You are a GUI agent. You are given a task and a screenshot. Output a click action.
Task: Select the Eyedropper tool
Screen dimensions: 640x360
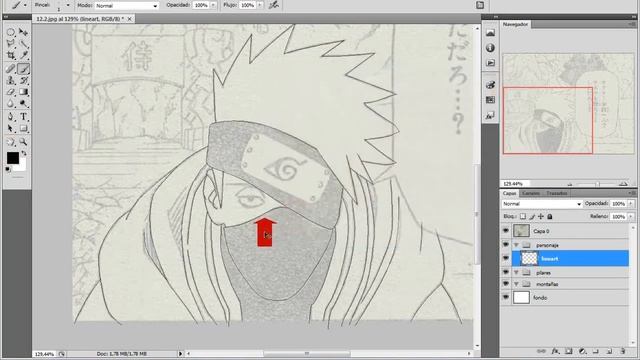pos(23,55)
